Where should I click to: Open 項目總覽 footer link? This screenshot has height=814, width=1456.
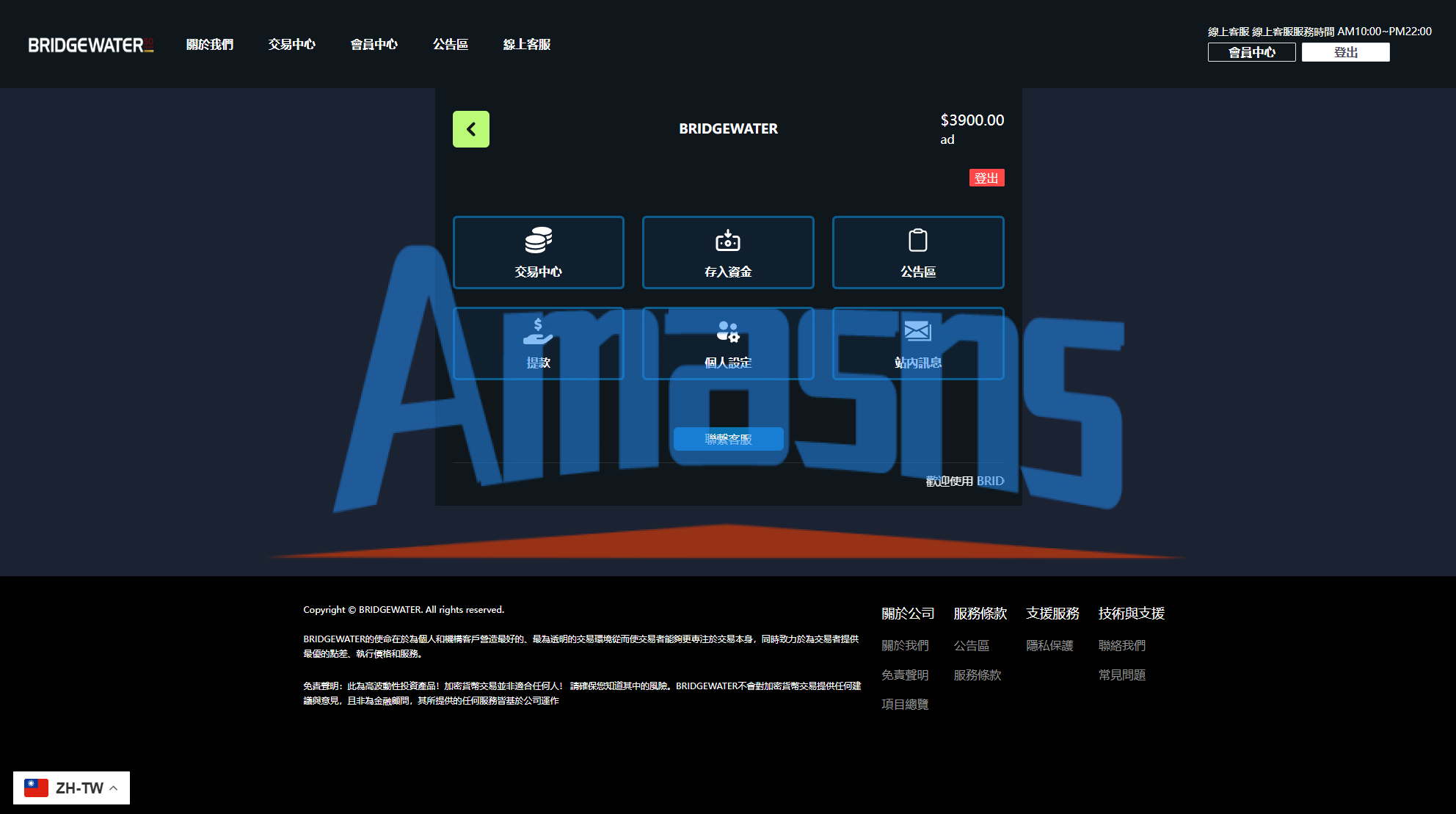point(905,704)
